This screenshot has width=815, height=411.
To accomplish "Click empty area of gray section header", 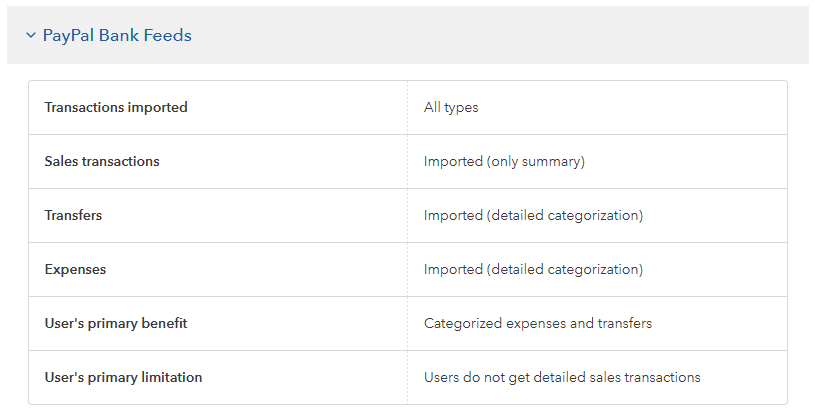I will [x=500, y=36].
